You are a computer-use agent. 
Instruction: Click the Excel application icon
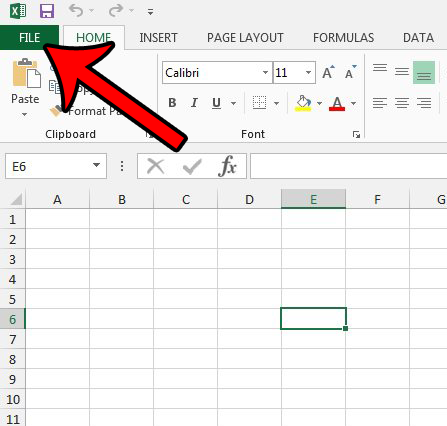pyautogui.click(x=18, y=11)
